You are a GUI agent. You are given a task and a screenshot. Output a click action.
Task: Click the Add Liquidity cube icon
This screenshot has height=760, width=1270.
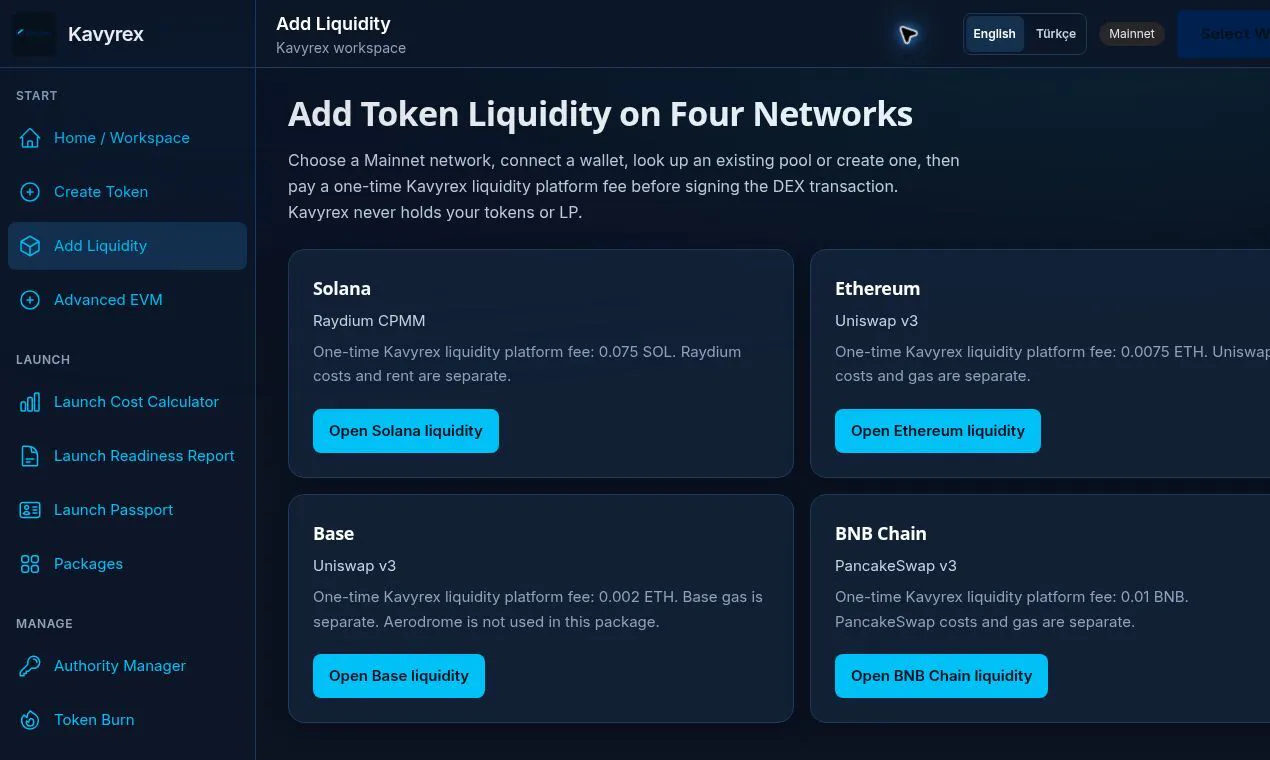pos(30,246)
